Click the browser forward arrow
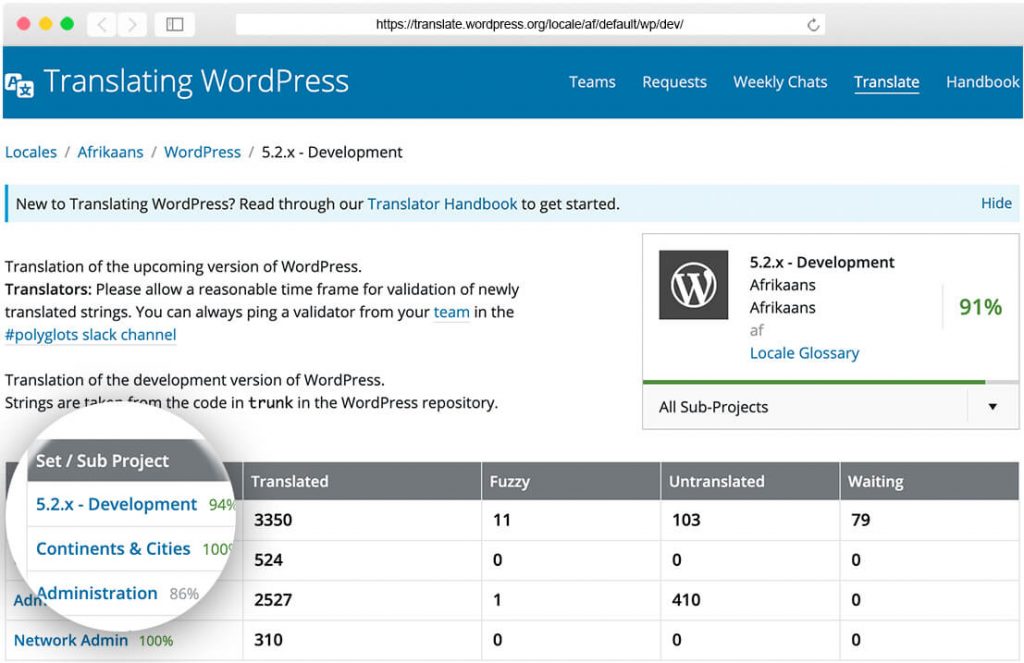The width and height of the screenshot is (1024, 663). point(132,25)
